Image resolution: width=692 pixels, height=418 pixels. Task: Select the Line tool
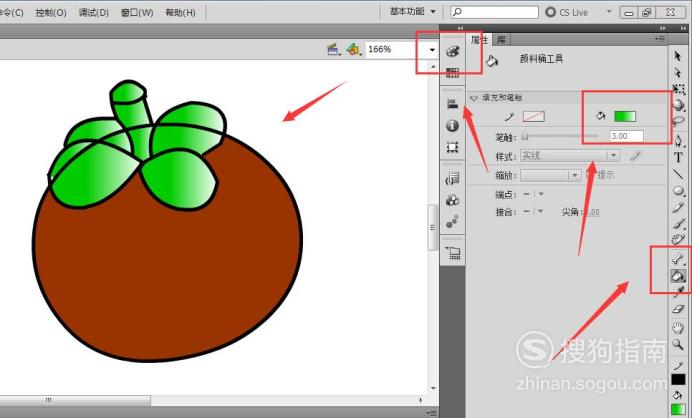click(678, 174)
